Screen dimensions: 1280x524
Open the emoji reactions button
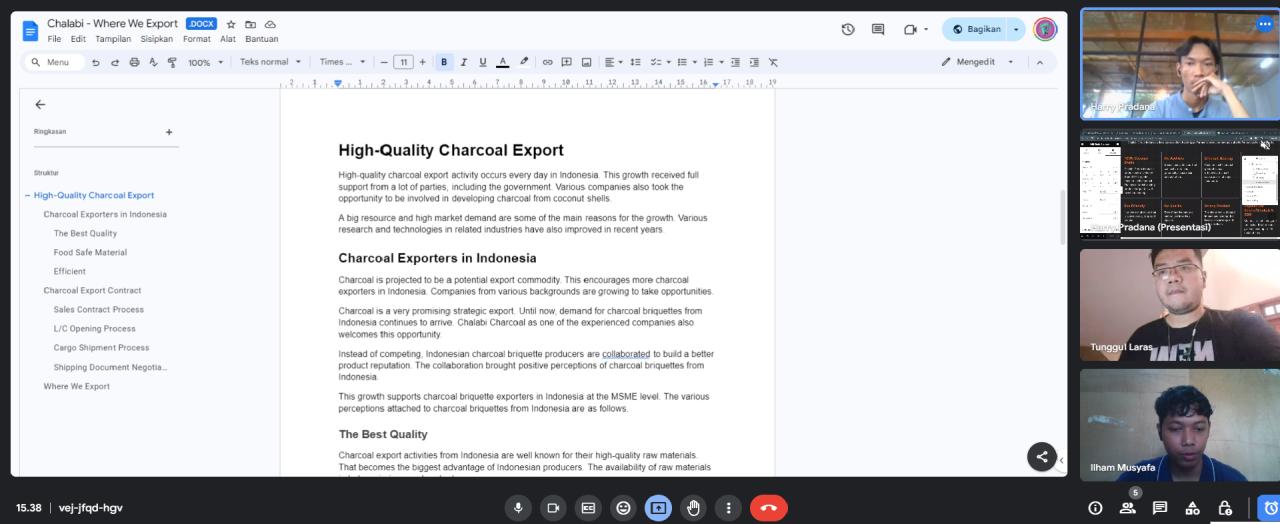(x=624, y=508)
